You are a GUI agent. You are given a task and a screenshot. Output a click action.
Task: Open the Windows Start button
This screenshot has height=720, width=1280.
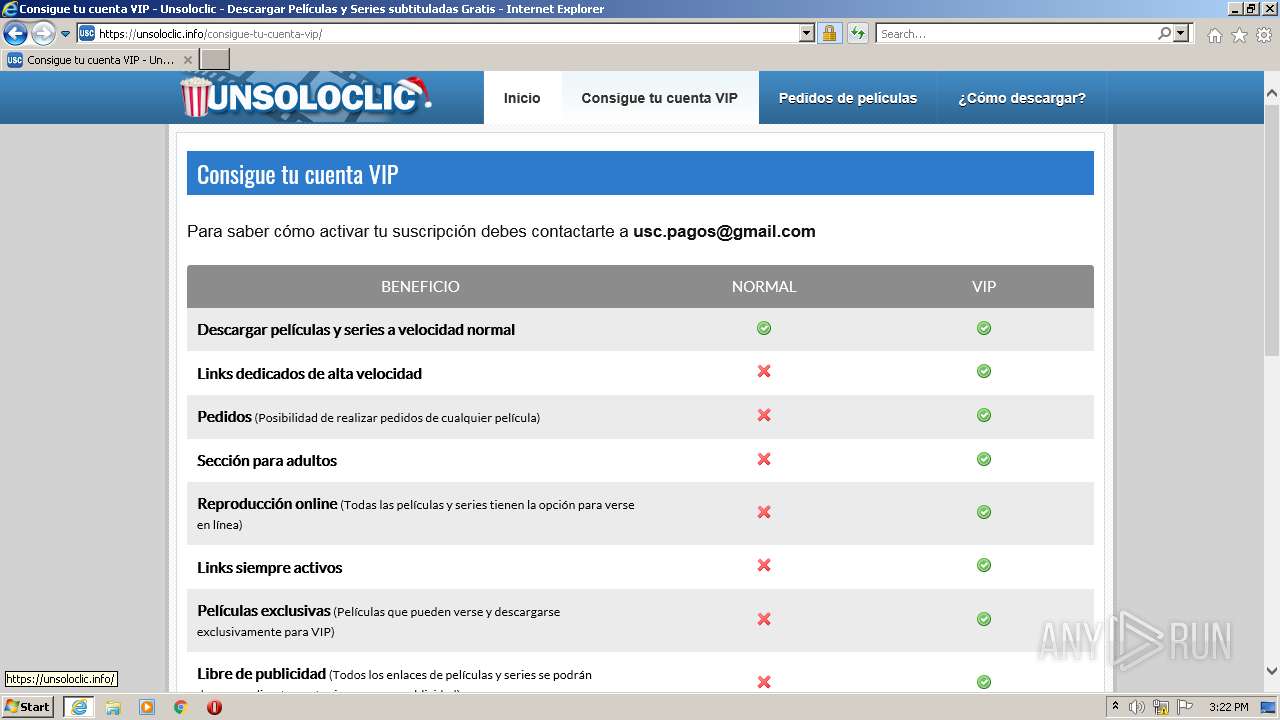pyautogui.click(x=28, y=706)
